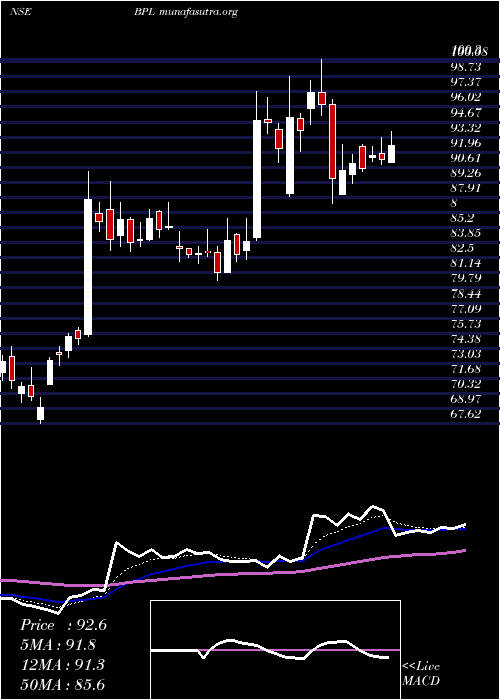Select the 12MA : 91.3 readout
The height and width of the screenshot is (700, 500).
point(62,665)
